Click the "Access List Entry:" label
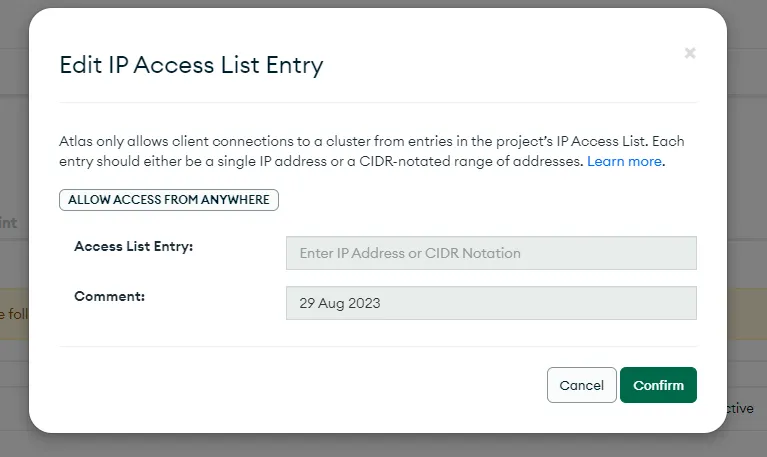This screenshot has height=457, width=767. [133, 246]
